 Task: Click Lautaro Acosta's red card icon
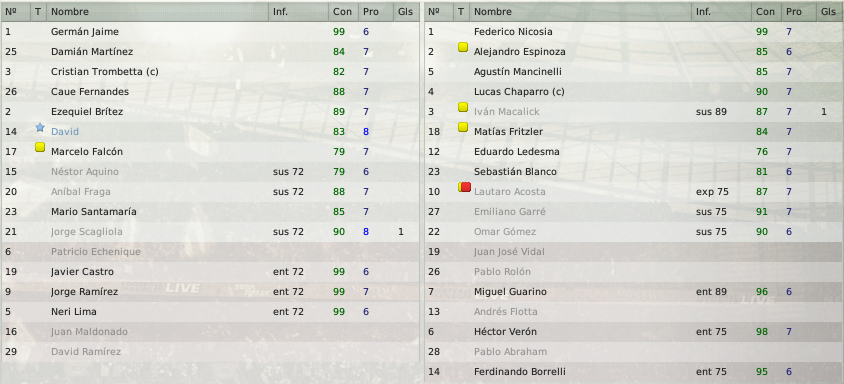pyautogui.click(x=466, y=187)
